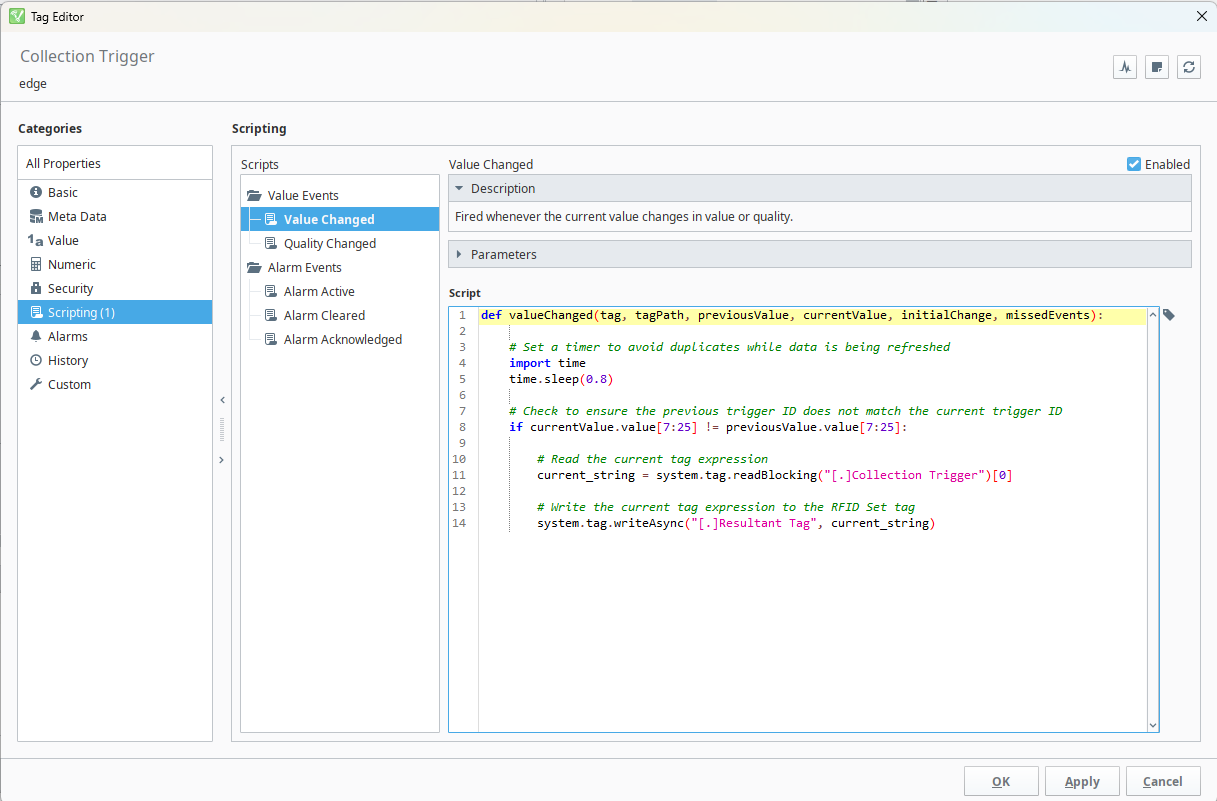Viewport: 1217px width, 801px height.
Task: Open the Security lock category
Action: (x=70, y=288)
